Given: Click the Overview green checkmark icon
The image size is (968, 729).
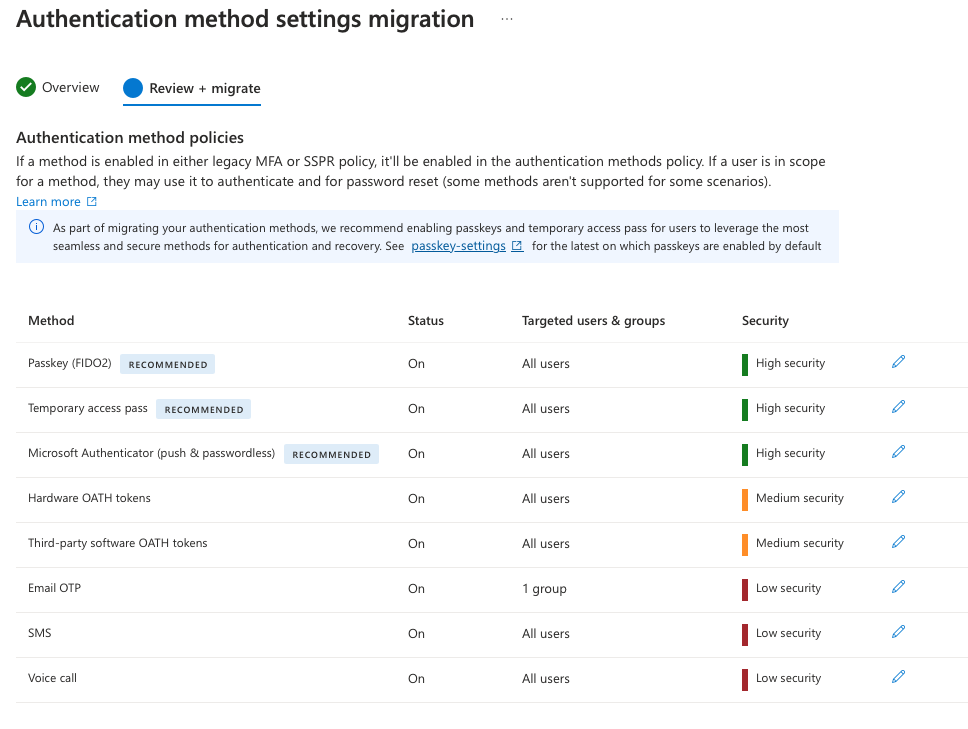Looking at the screenshot, I should click(x=26, y=88).
